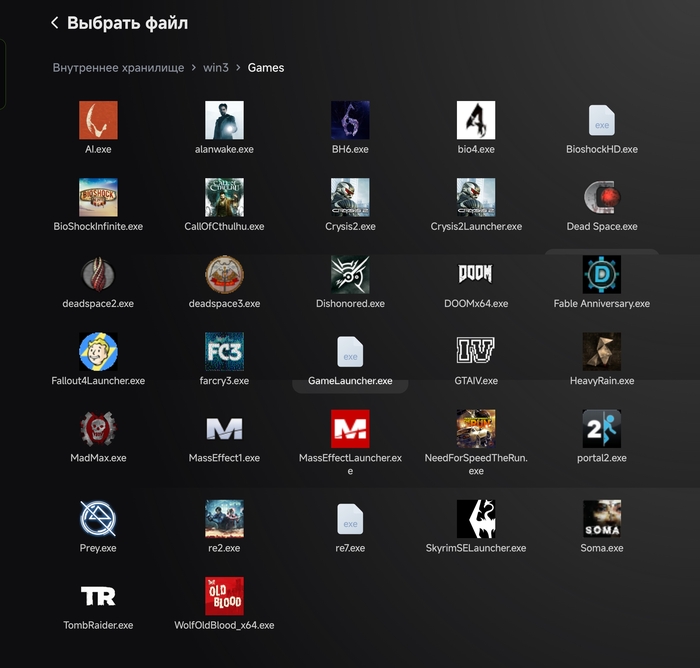Pick the portal2.exe icon
Screen dimensions: 700x668
pyautogui.click(x=602, y=429)
